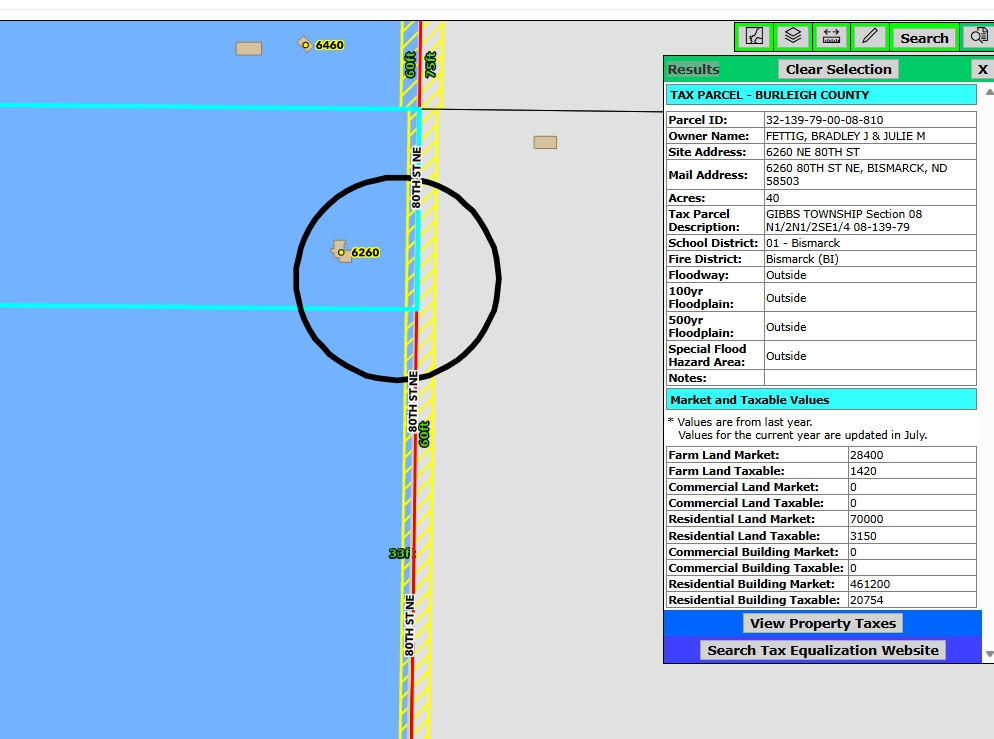994x739 pixels.
Task: Activate the pencil draw tool
Action: pyautogui.click(x=870, y=37)
